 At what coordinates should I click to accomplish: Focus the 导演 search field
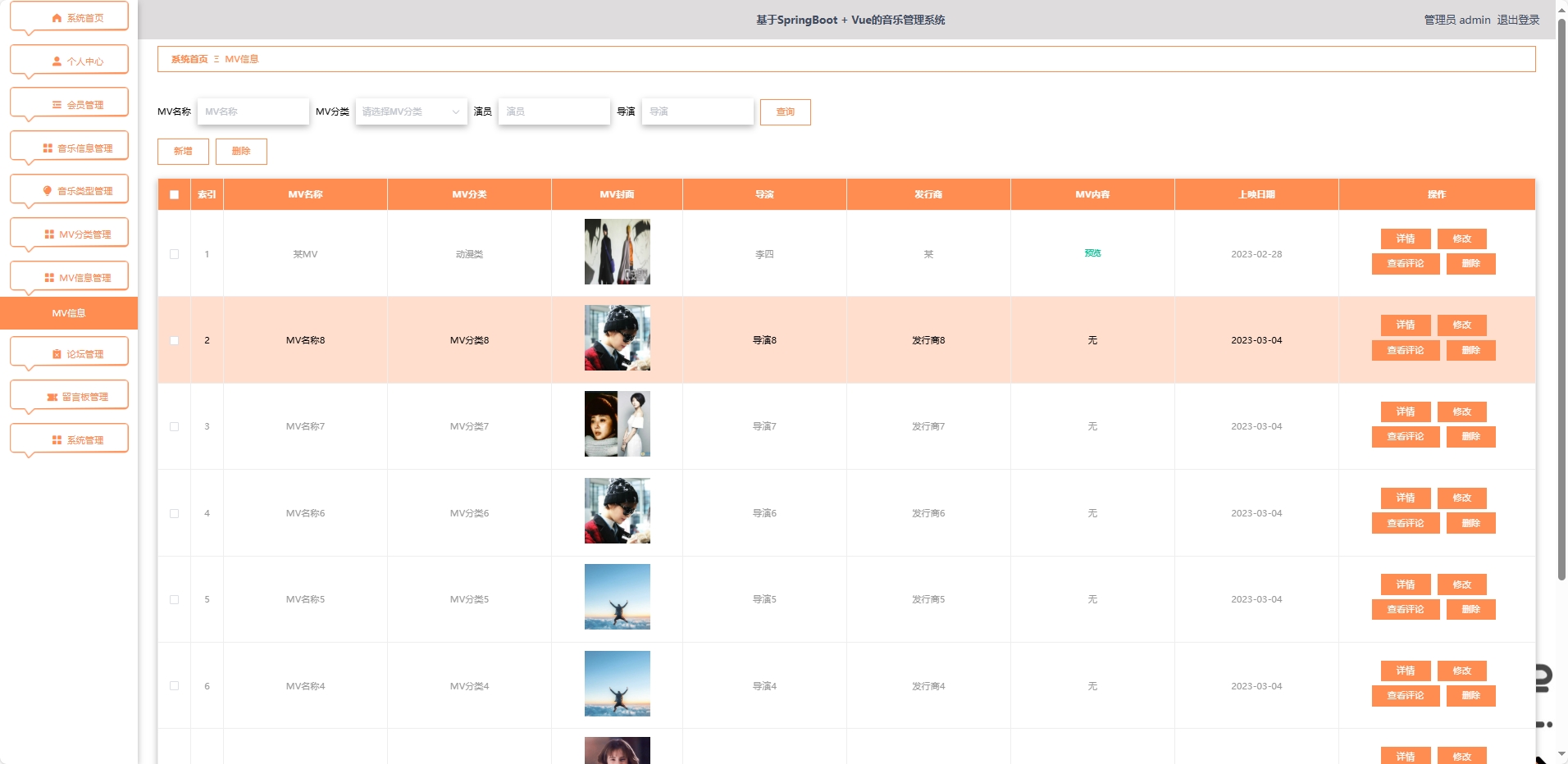click(698, 111)
